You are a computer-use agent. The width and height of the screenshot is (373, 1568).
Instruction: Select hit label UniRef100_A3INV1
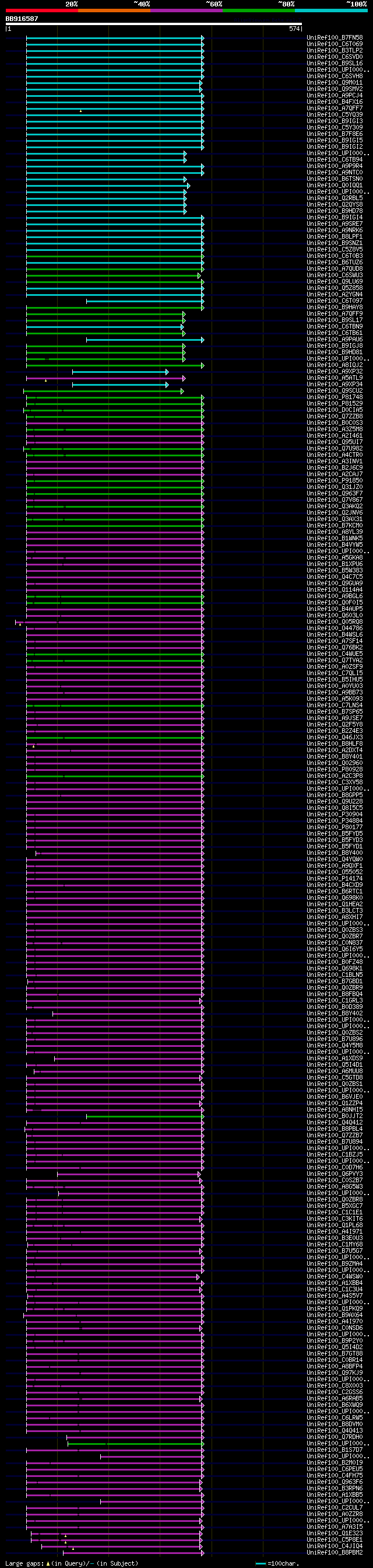coord(335,462)
